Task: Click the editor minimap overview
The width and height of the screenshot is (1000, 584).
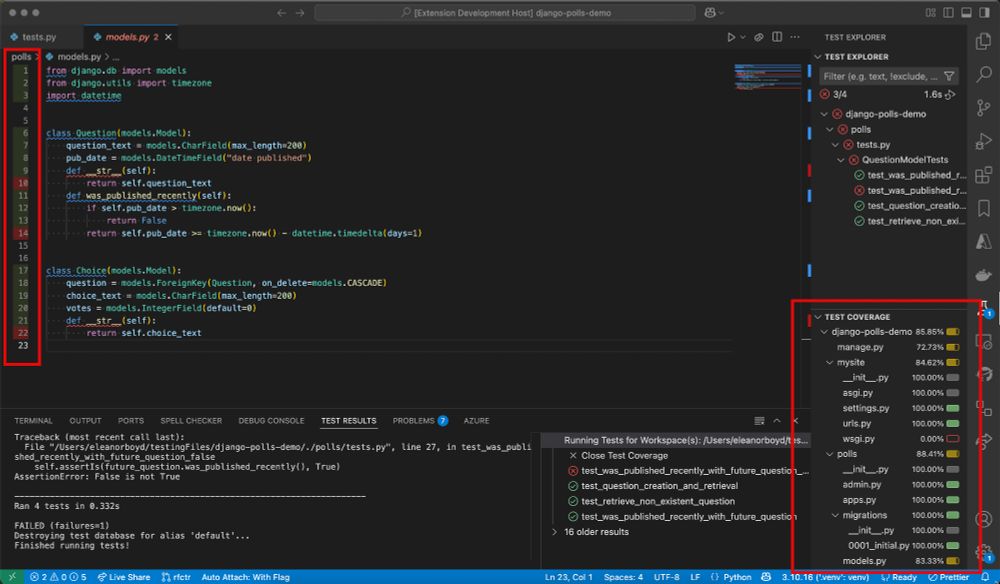Action: (768, 78)
